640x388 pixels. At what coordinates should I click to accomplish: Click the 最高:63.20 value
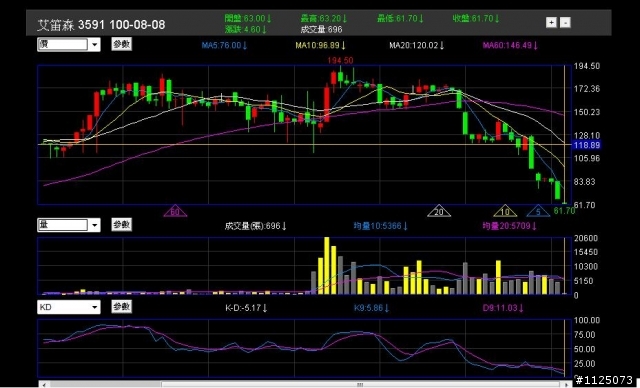click(x=324, y=18)
